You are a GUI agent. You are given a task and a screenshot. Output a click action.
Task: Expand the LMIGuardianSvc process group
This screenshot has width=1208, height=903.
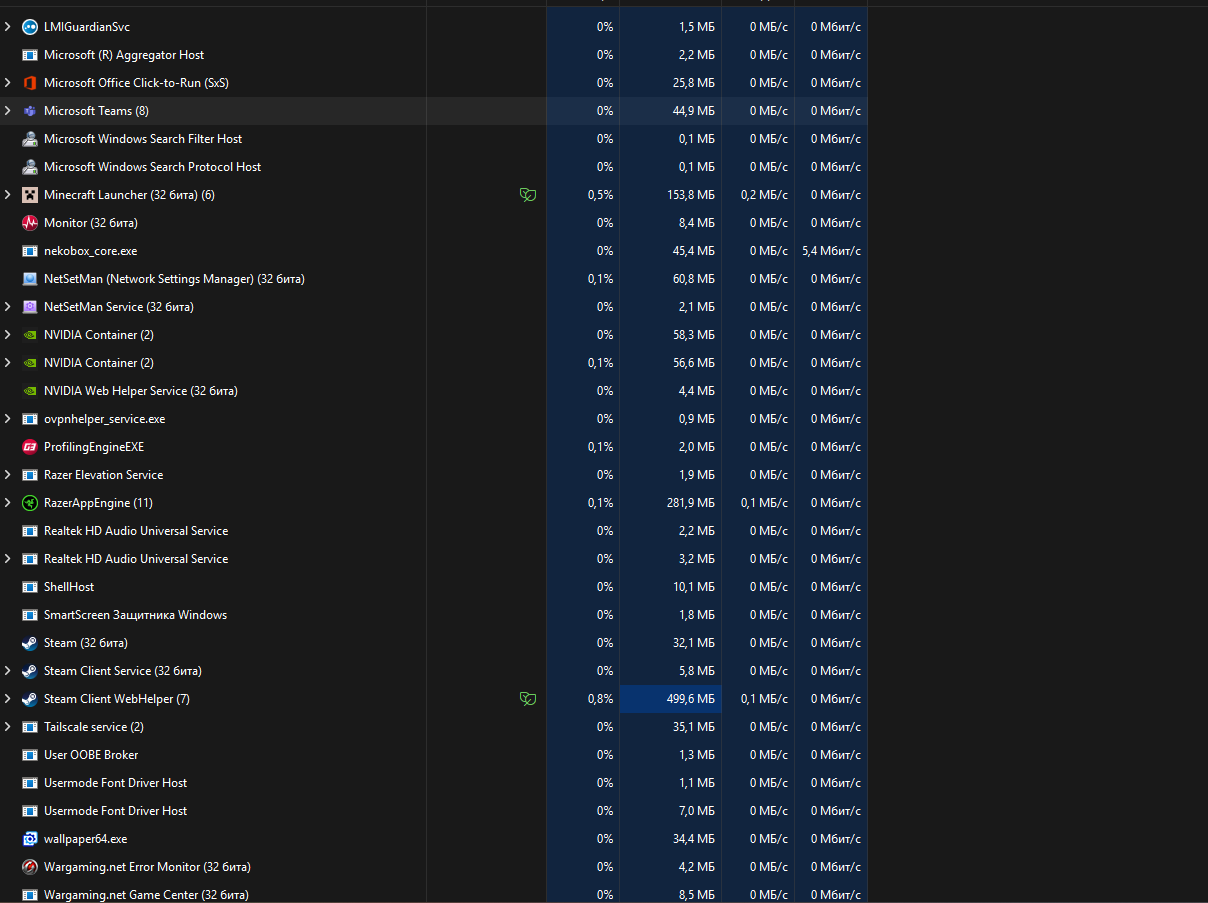8,27
